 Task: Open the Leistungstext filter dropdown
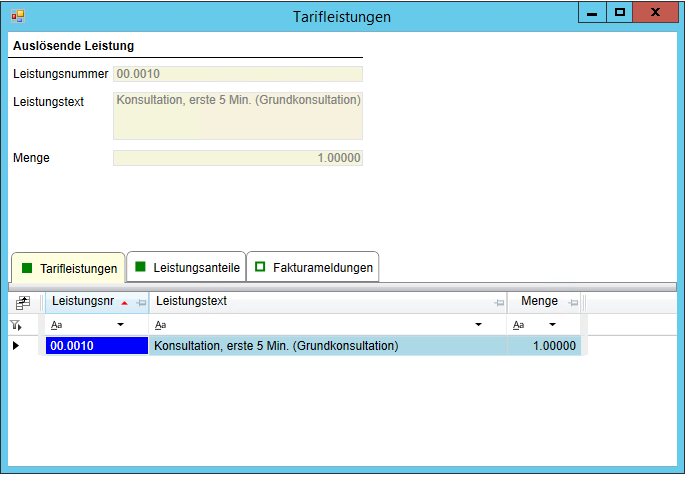coord(478,325)
